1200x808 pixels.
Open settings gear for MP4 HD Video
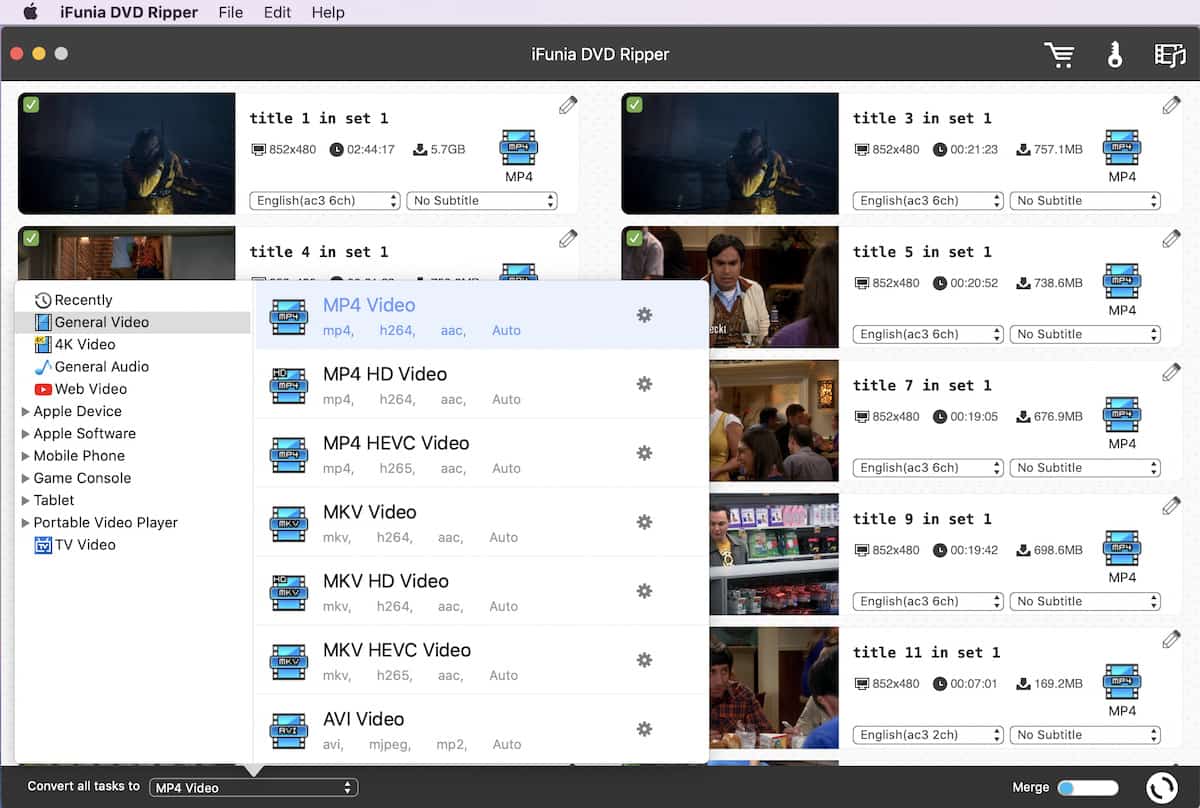point(644,384)
